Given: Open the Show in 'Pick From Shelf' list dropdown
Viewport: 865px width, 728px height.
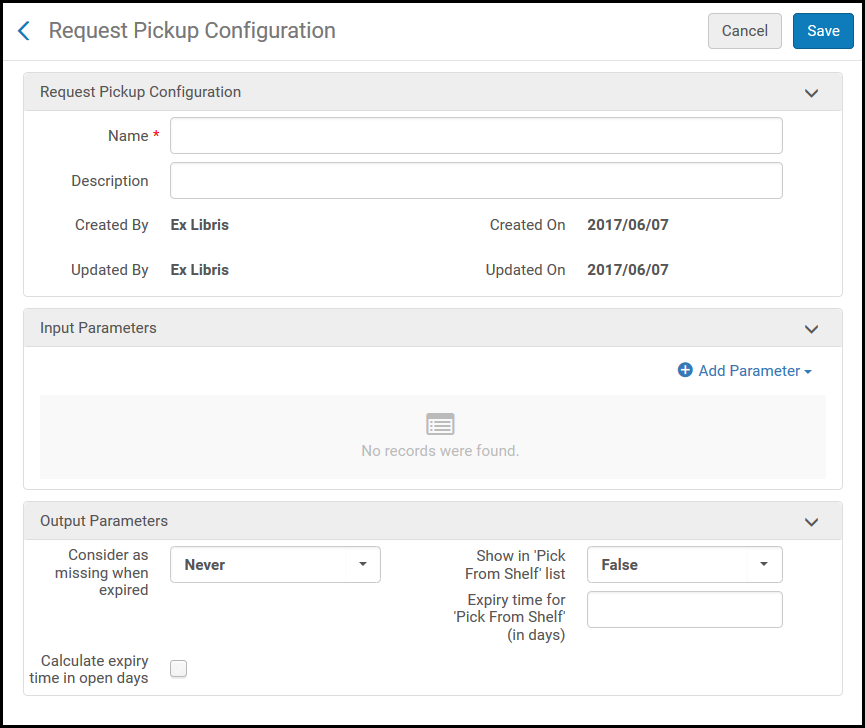Looking at the screenshot, I should pos(684,565).
